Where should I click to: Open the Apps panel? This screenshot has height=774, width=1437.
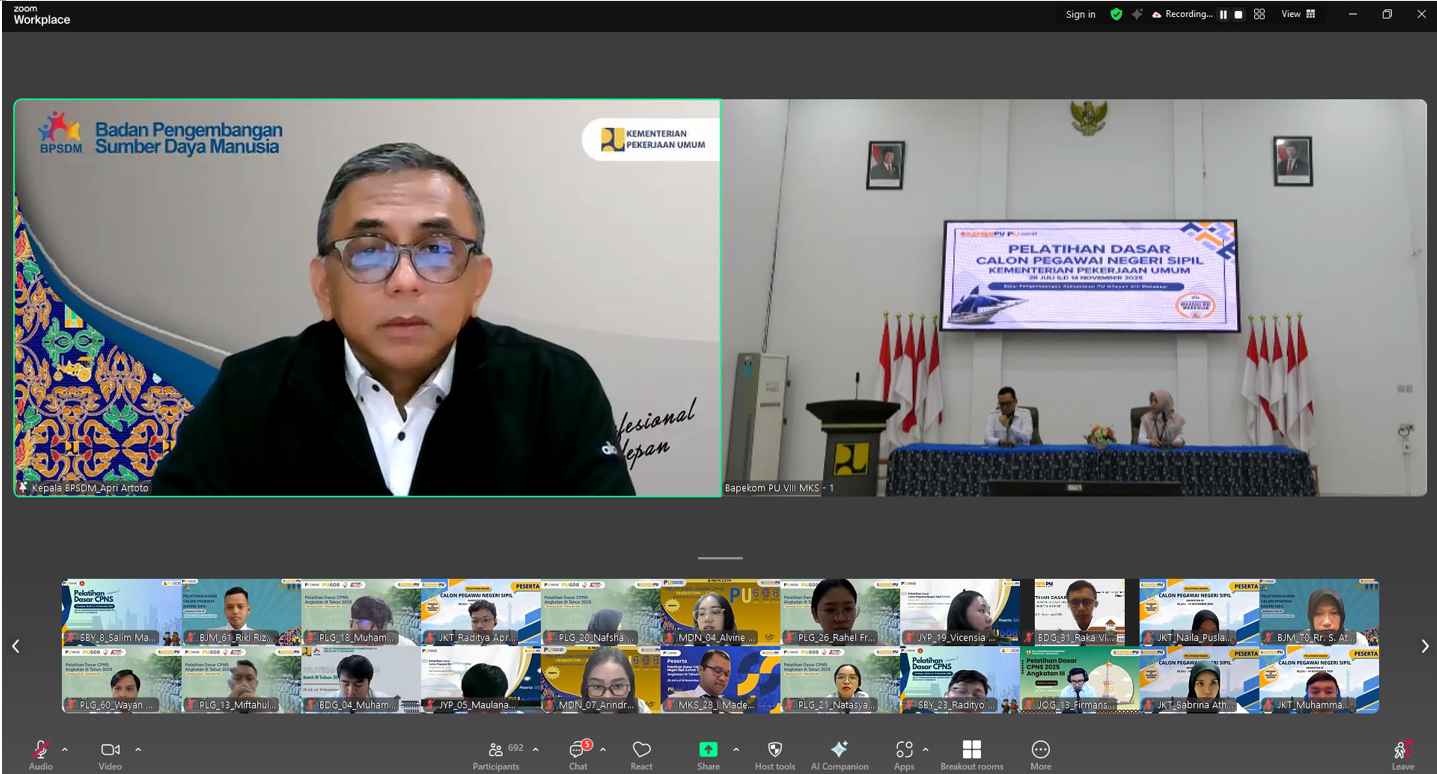tap(904, 755)
